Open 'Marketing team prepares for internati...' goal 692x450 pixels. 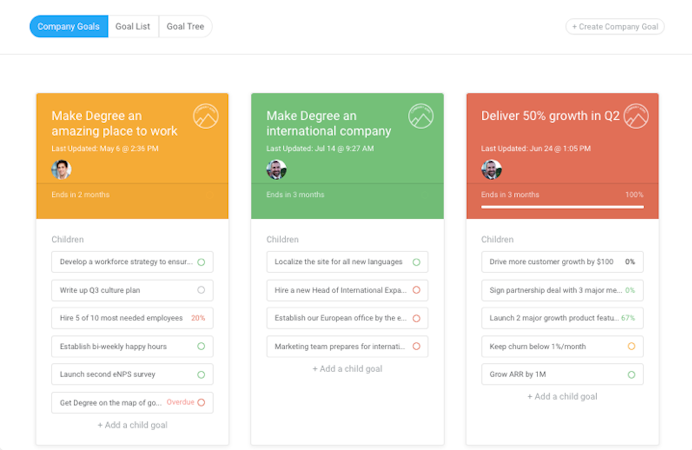coord(347,346)
